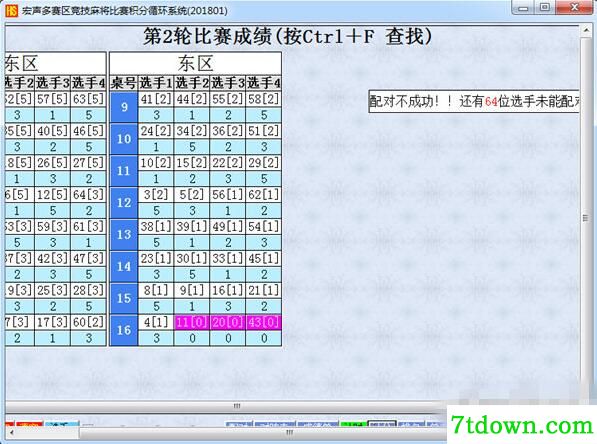Image resolution: width=597 pixels, height=444 pixels.
Task: Click the vertical scrollbar thumb grip
Action: pyautogui.click(x=586, y=218)
